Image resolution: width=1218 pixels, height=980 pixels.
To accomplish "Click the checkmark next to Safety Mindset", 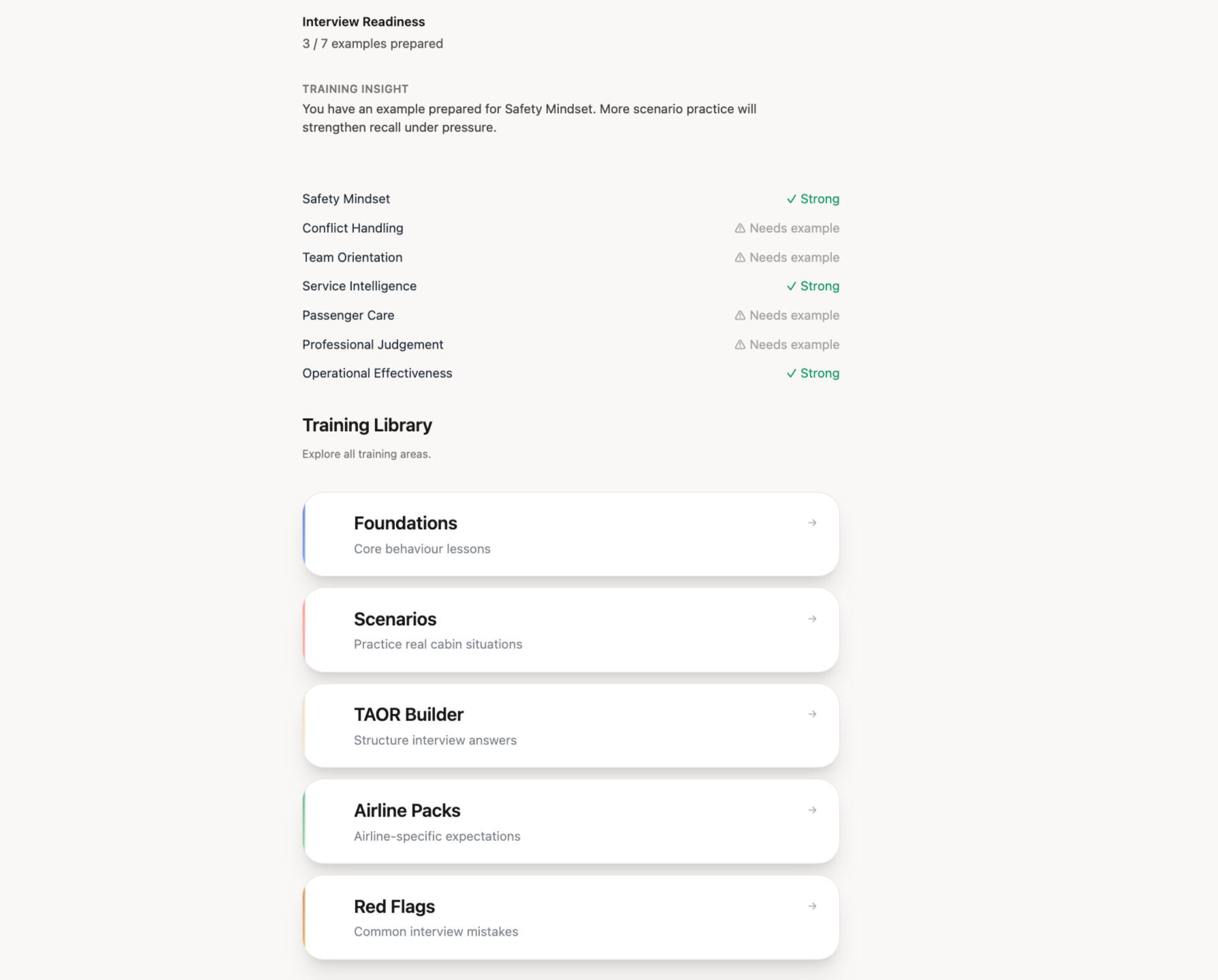I will (x=791, y=200).
